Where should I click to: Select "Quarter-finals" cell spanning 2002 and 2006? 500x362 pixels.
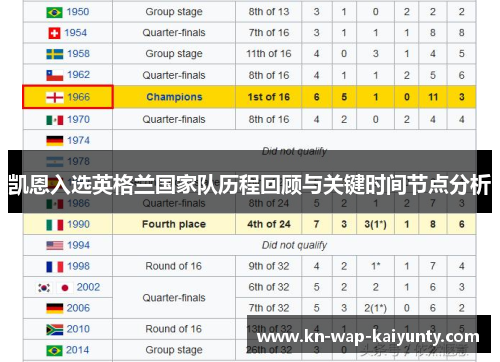[174, 298]
